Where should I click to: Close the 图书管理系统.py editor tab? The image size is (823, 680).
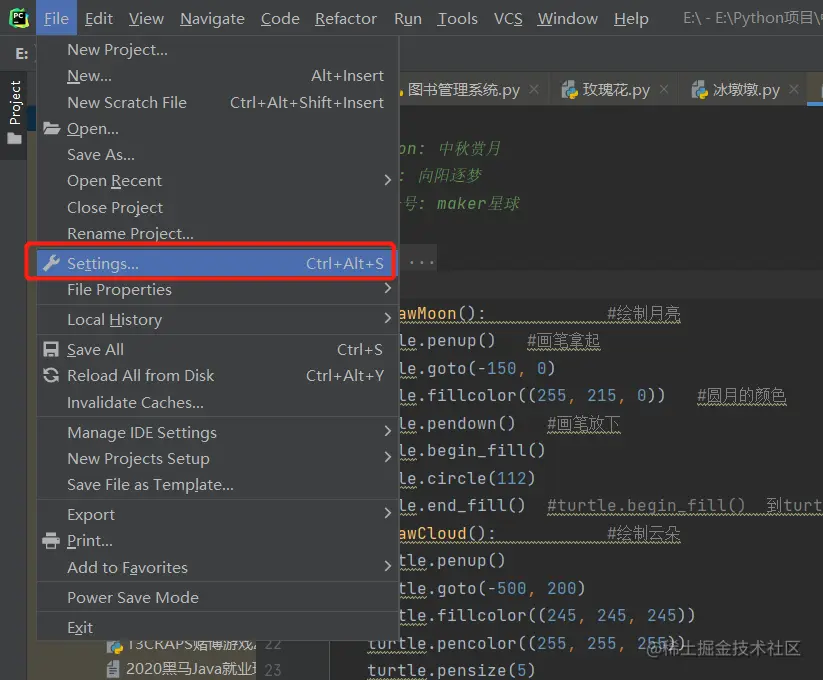coord(534,90)
